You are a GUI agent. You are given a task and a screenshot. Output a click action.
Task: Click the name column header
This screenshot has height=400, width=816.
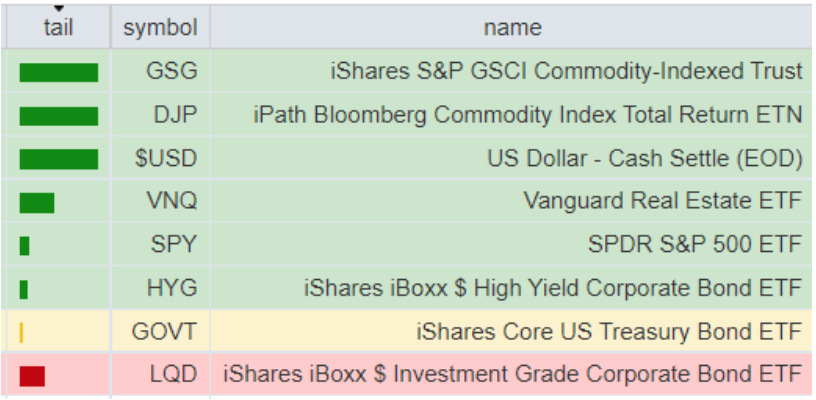(x=512, y=27)
